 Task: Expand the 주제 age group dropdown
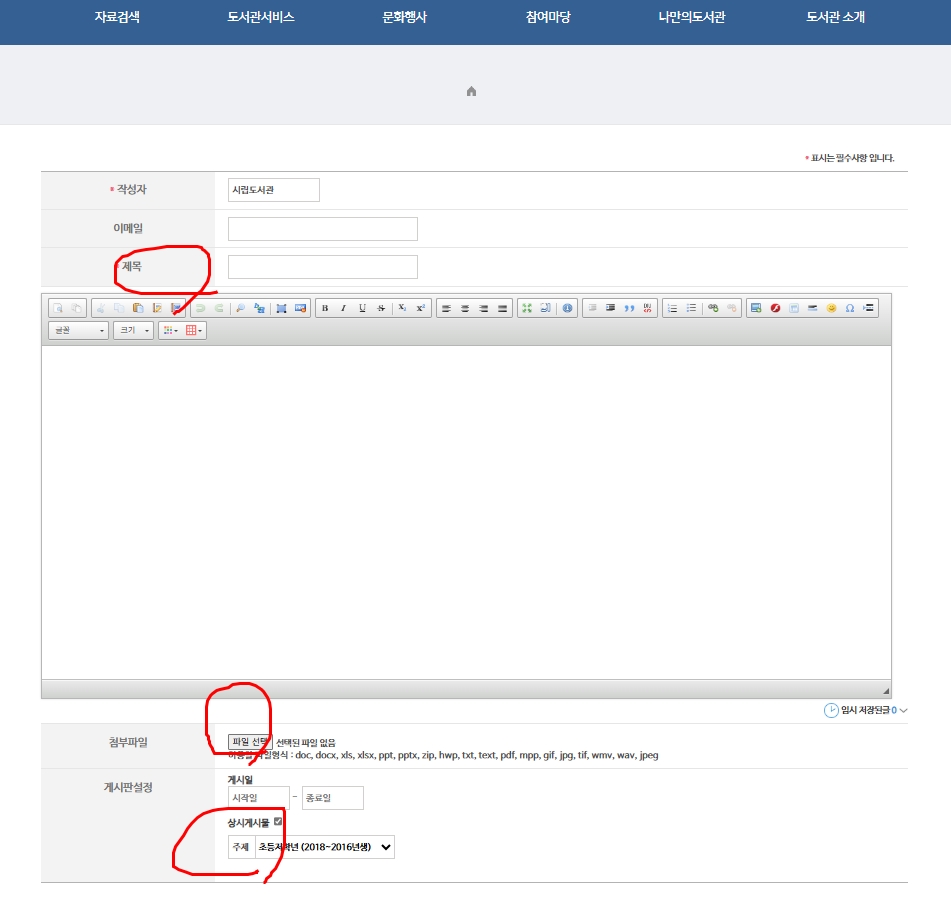tap(325, 847)
